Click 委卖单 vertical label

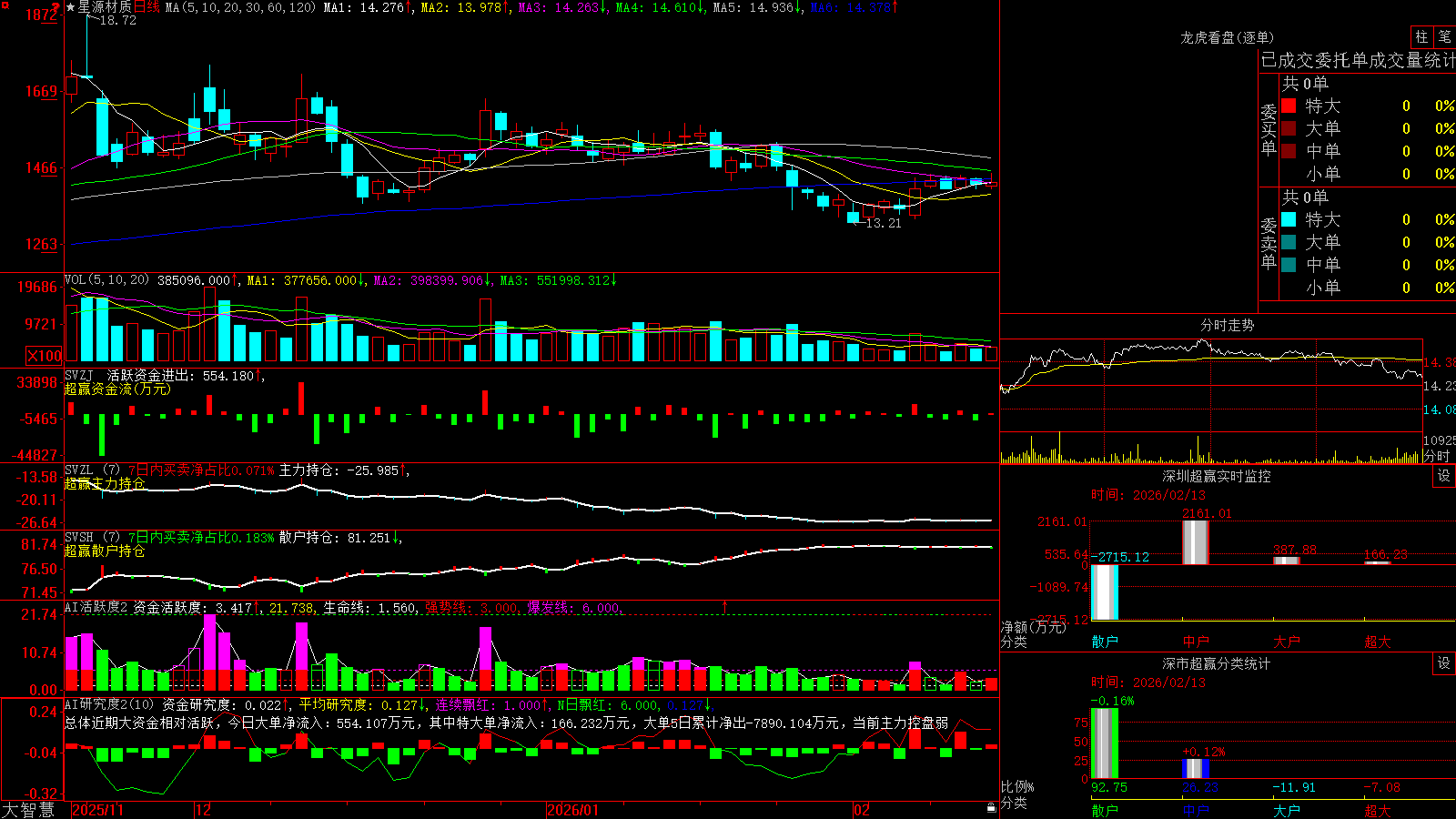tap(1269, 243)
